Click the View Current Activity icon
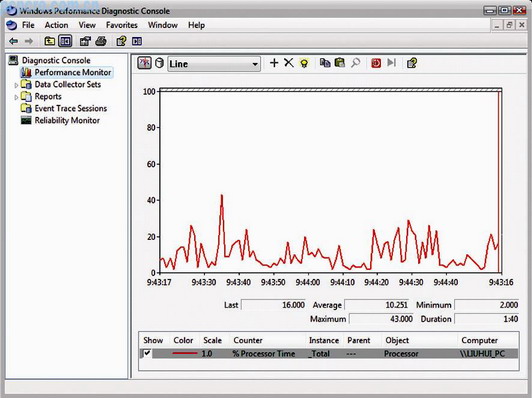This screenshot has width=532, height=398. click(144, 63)
